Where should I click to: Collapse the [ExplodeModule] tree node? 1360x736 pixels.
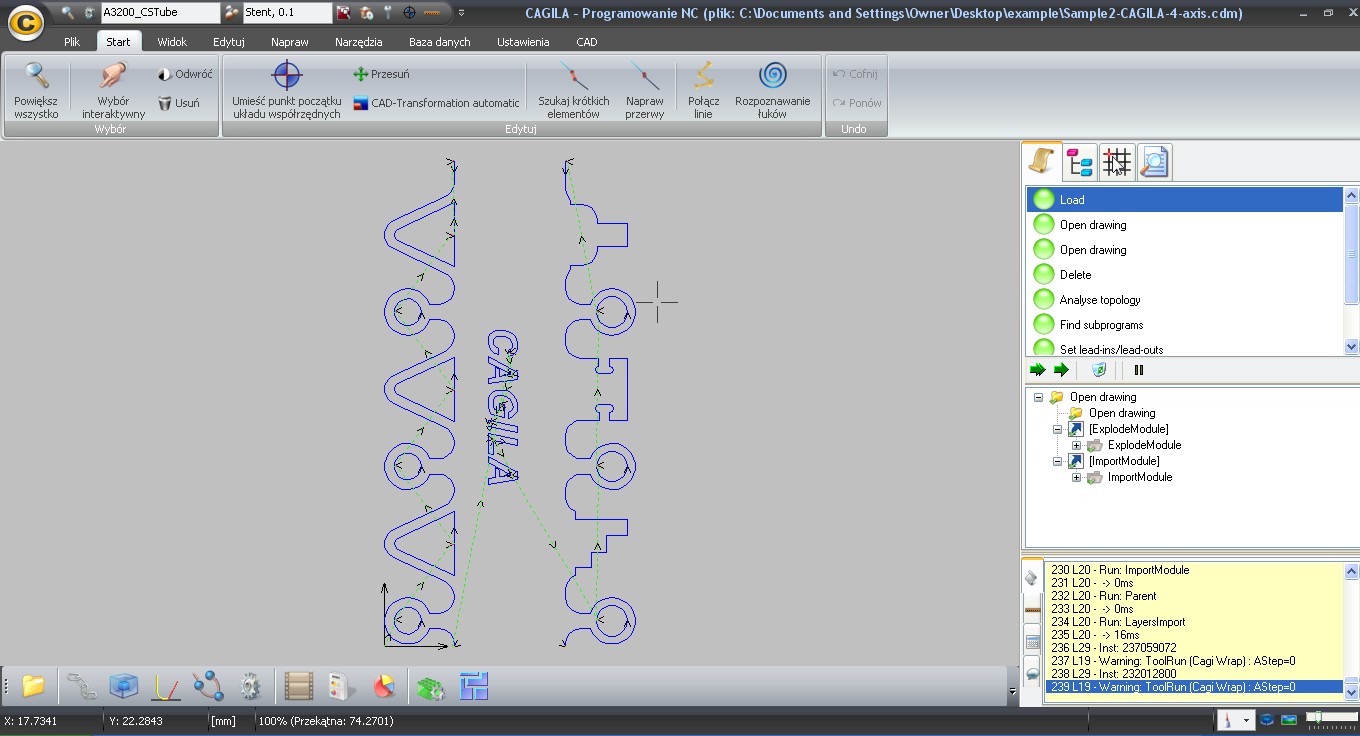1058,429
